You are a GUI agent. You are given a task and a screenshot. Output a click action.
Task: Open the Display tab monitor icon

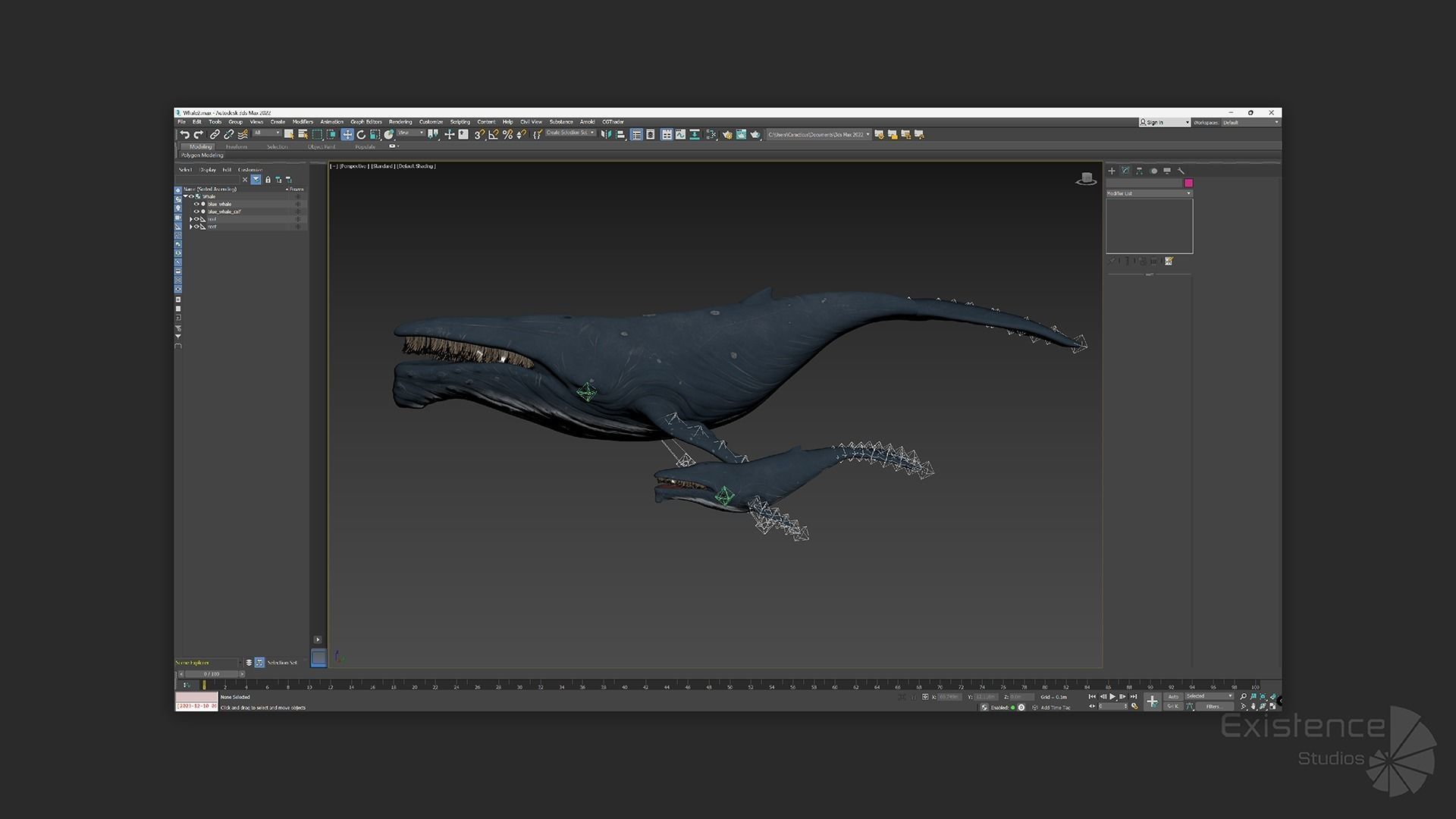click(1167, 171)
